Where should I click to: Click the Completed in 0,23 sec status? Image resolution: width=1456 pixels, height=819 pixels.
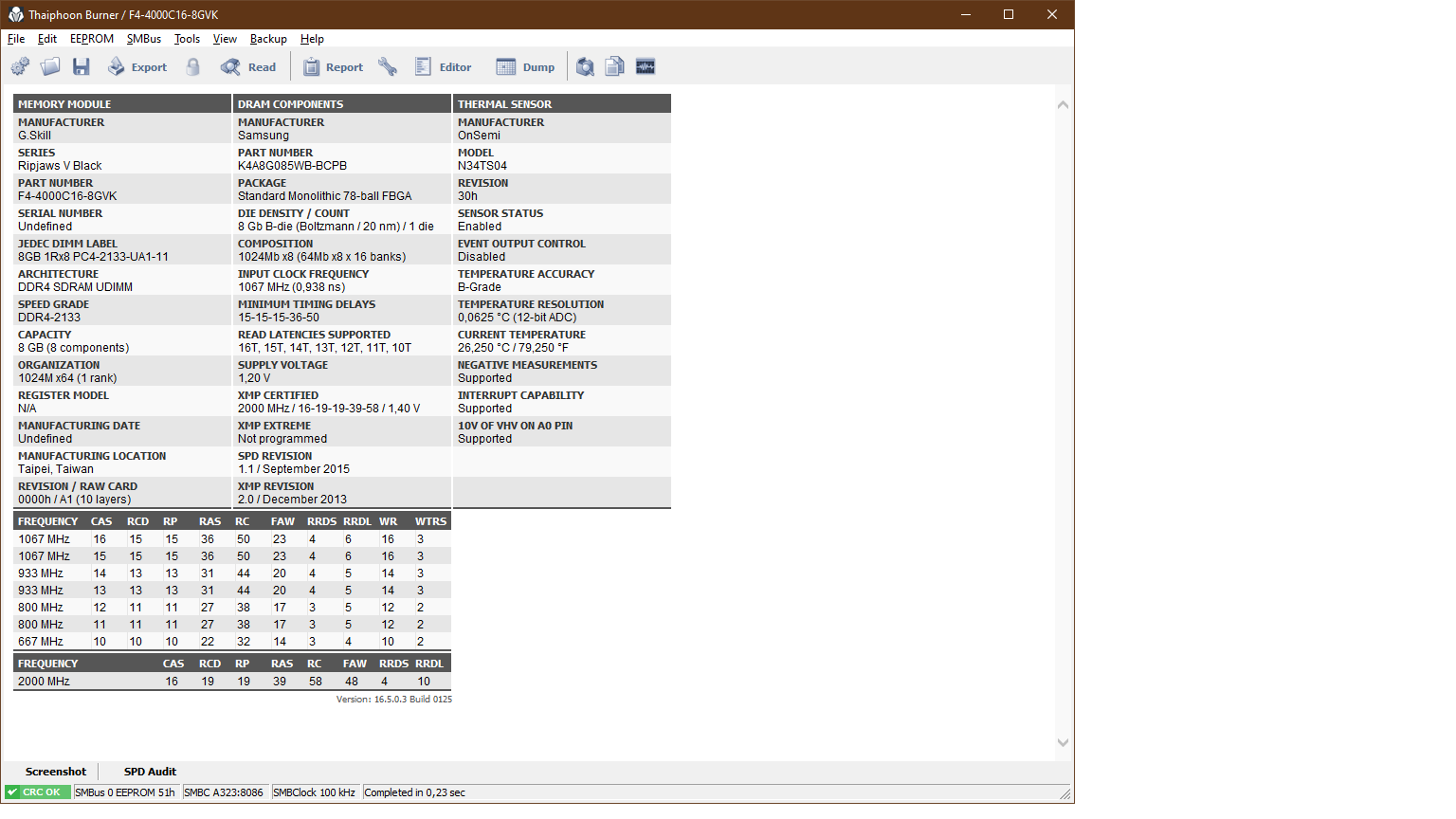click(414, 792)
